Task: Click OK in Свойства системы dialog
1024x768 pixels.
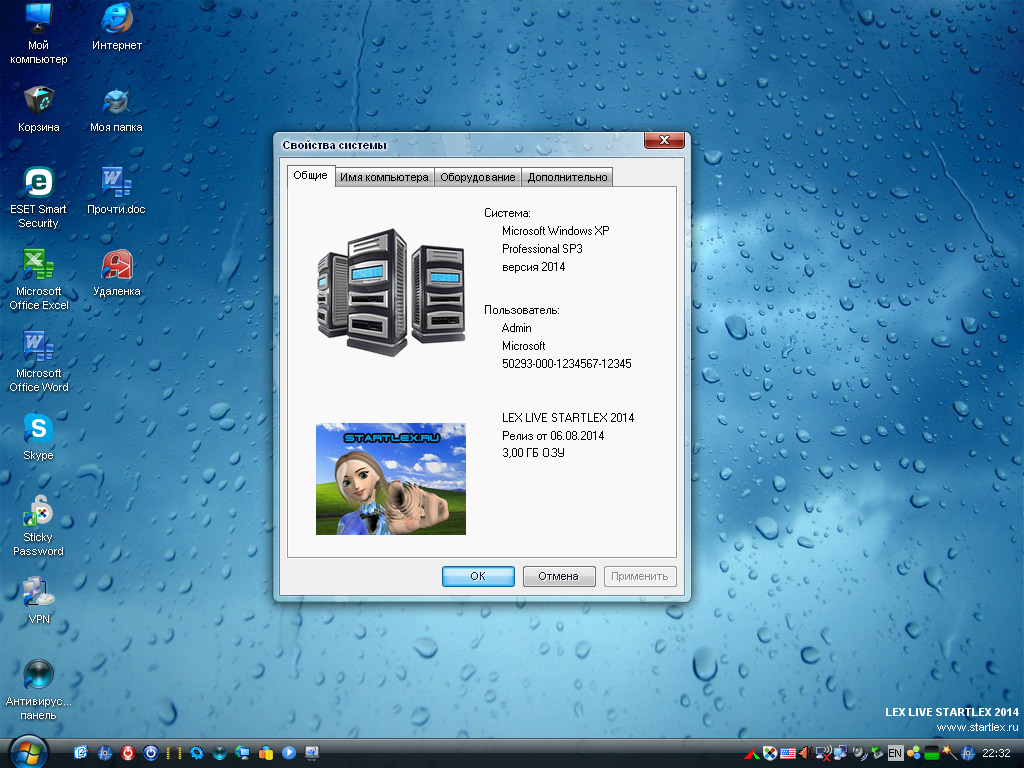Action: point(478,576)
